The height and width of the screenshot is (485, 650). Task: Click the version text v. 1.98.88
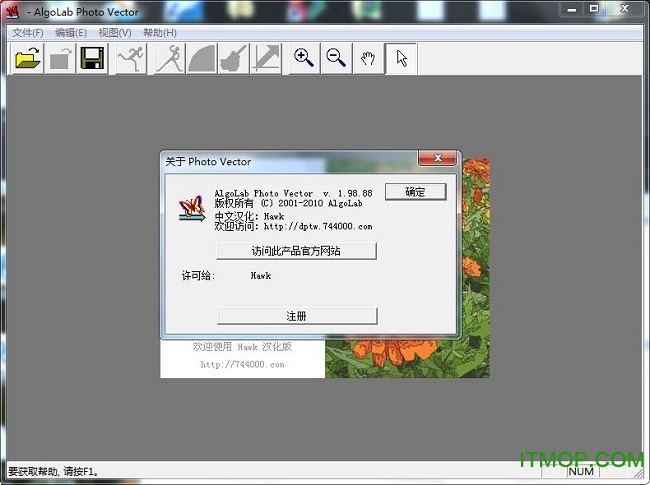pyautogui.click(x=347, y=194)
